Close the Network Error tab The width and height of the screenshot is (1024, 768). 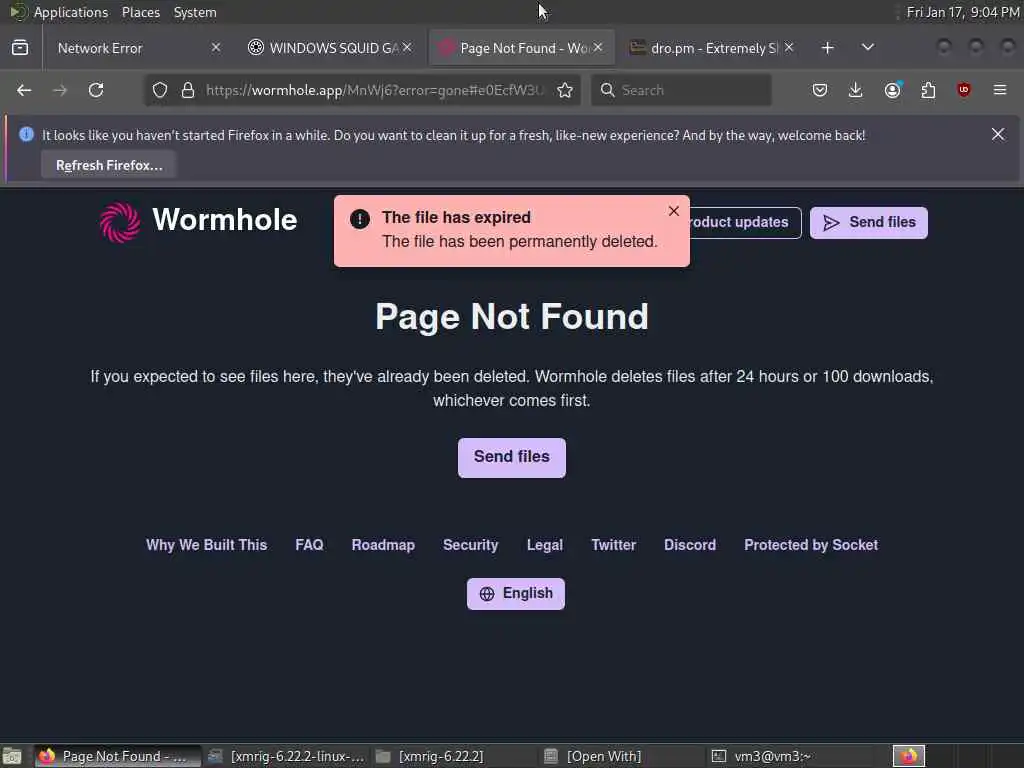point(216,48)
